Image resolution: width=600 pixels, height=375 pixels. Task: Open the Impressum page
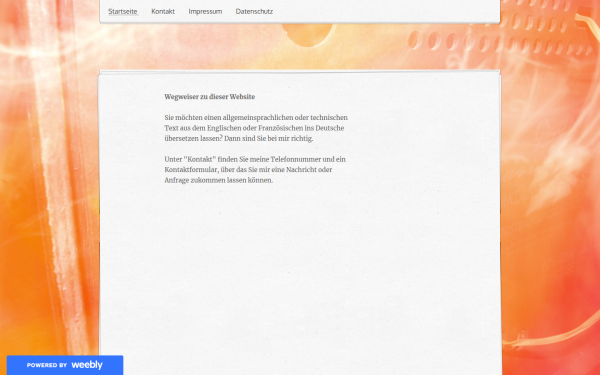tap(205, 11)
